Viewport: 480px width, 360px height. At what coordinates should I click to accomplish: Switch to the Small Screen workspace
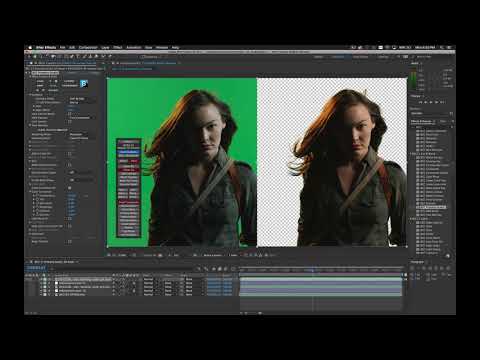tap(361, 57)
